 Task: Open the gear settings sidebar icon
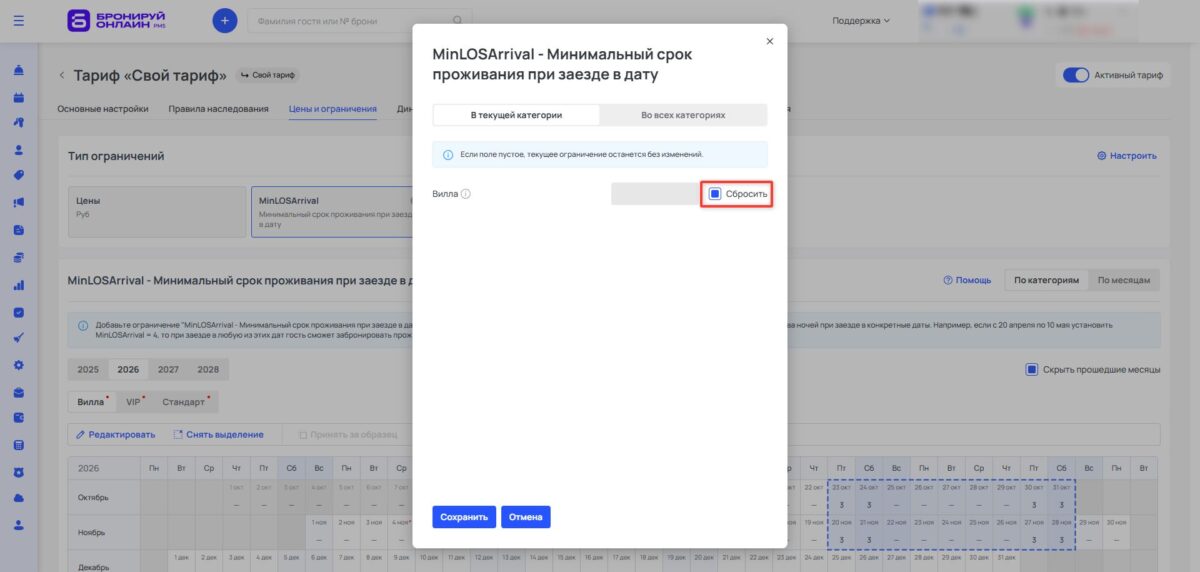(19, 364)
